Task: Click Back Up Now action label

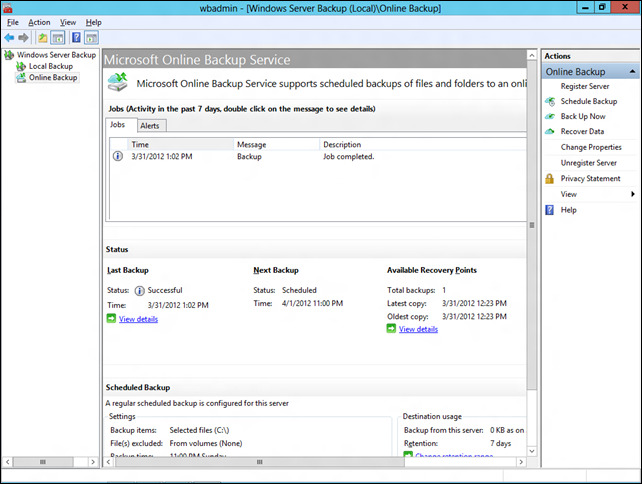Action: click(x=583, y=117)
